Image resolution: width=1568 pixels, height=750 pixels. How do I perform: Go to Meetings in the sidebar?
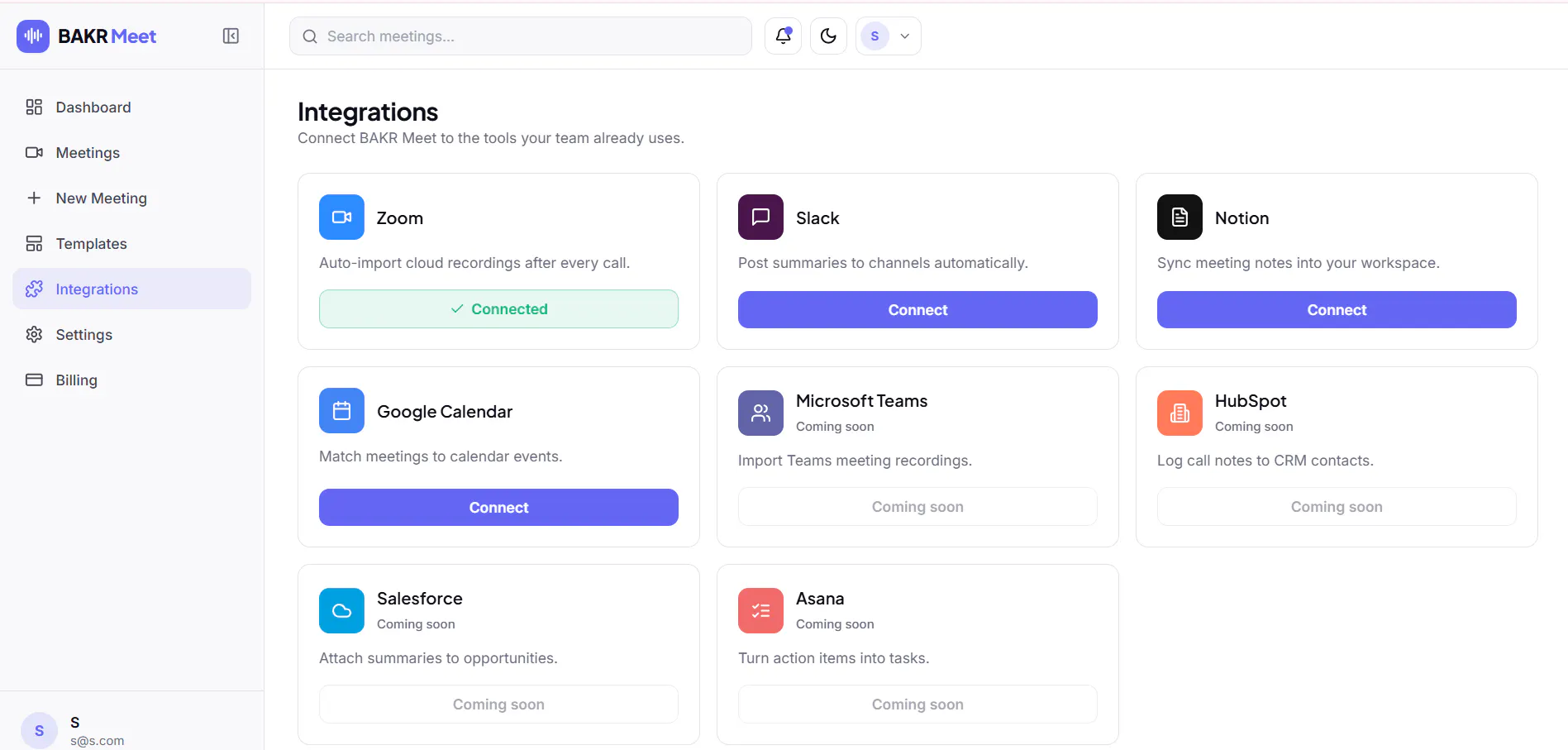pos(132,152)
